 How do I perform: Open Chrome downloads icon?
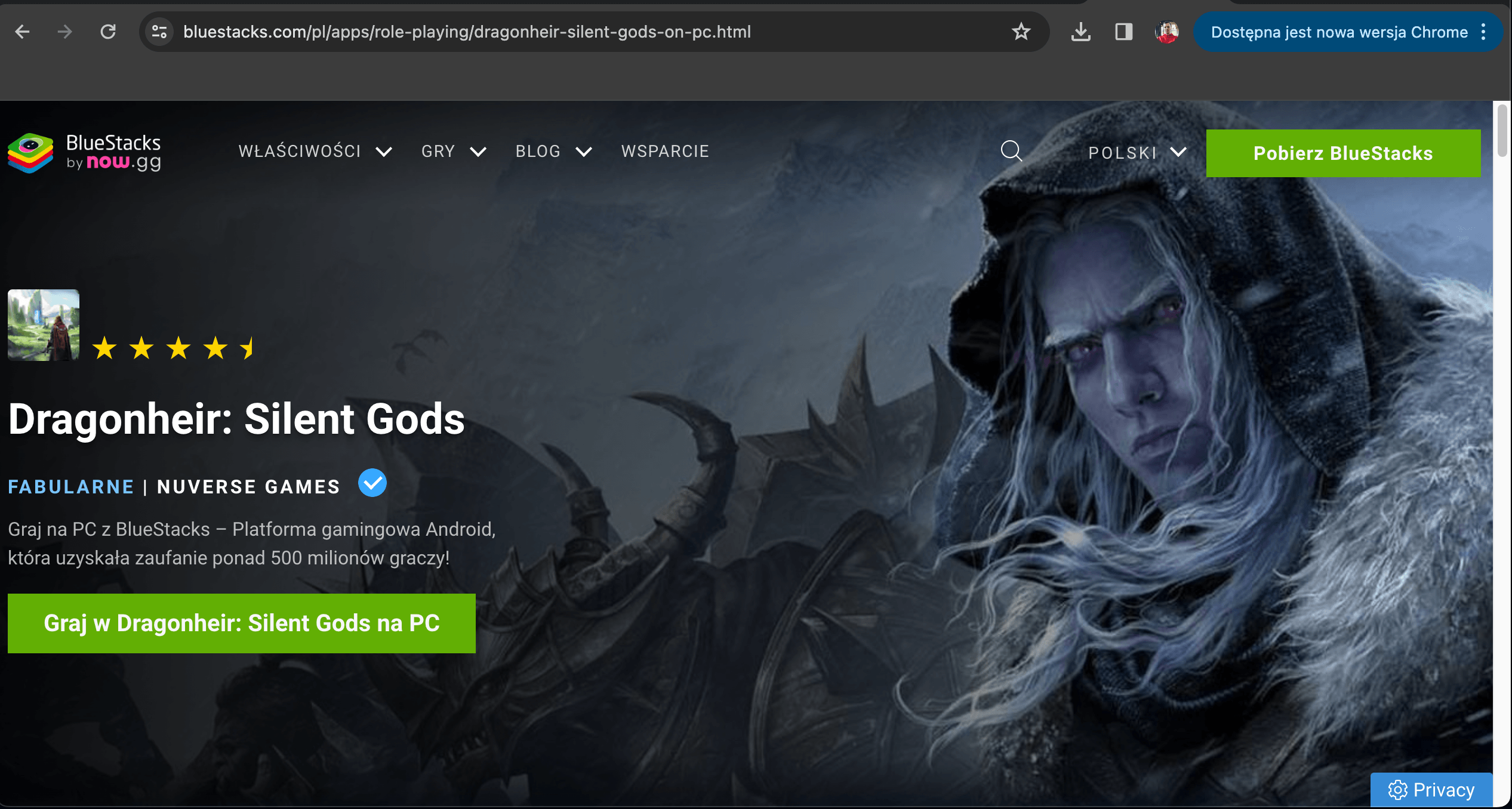pyautogui.click(x=1080, y=32)
